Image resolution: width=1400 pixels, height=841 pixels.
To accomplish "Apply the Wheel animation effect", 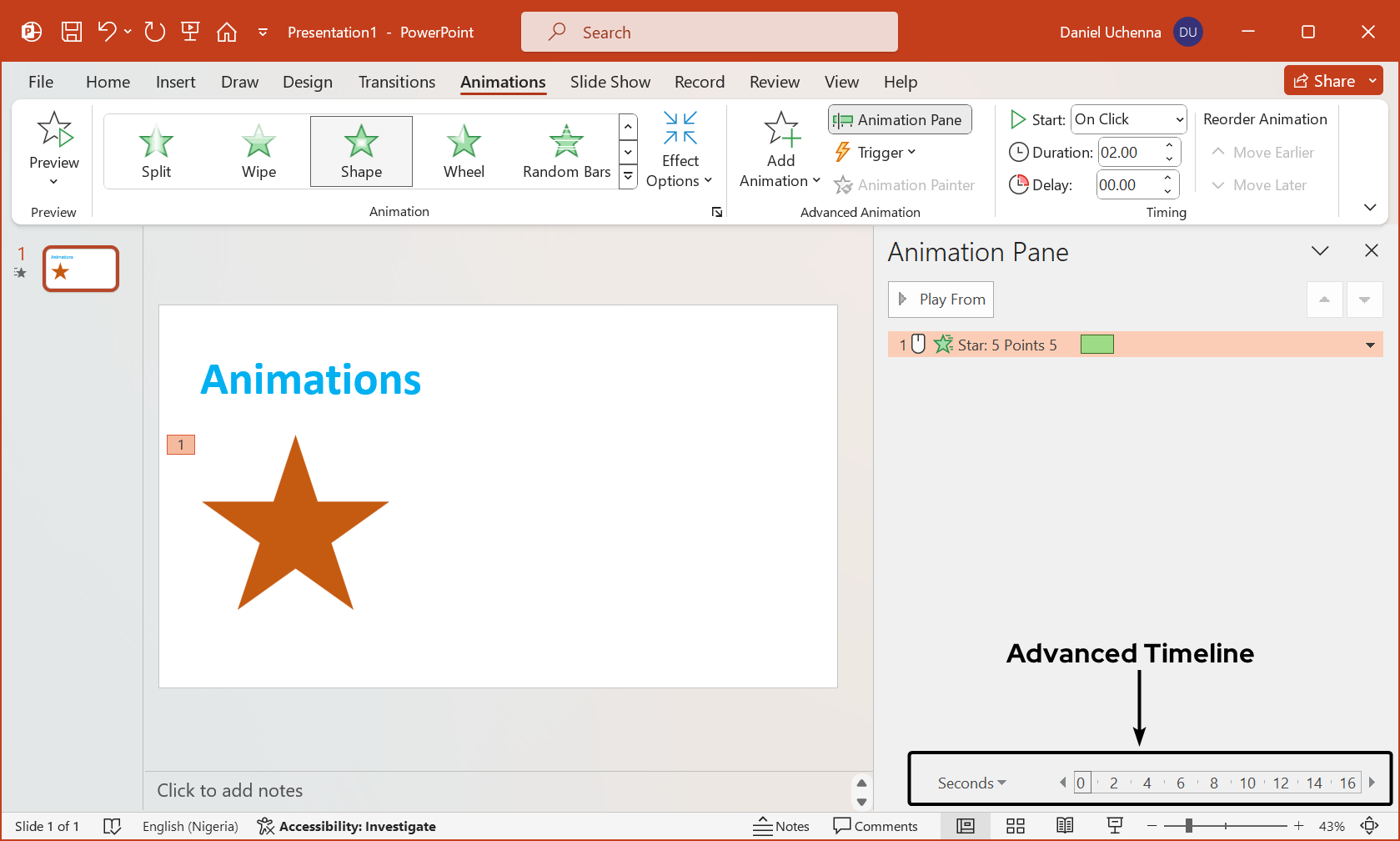I will pyautogui.click(x=464, y=151).
